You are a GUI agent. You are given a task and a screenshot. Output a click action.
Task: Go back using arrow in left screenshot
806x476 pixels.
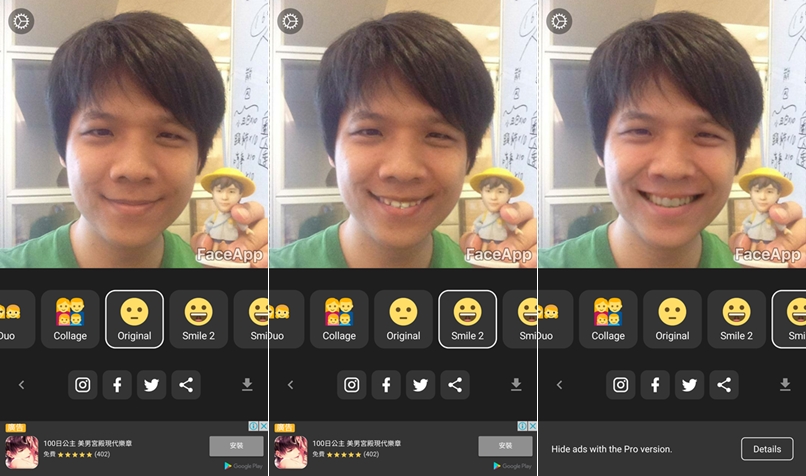click(22, 385)
